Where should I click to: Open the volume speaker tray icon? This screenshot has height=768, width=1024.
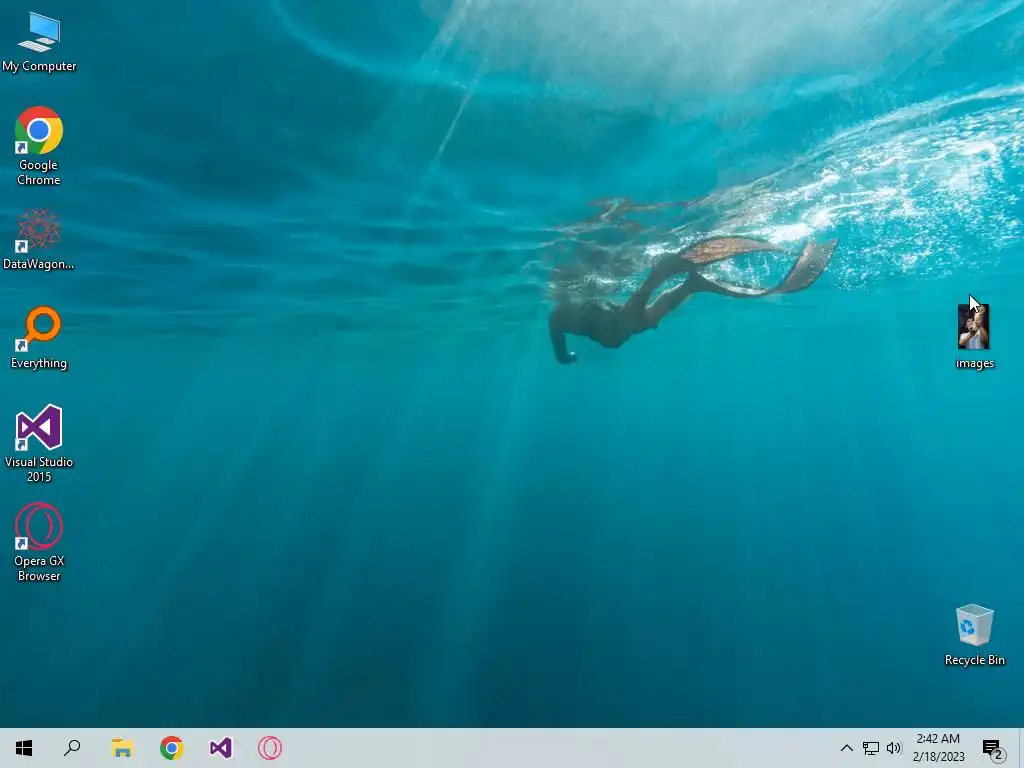[x=894, y=748]
